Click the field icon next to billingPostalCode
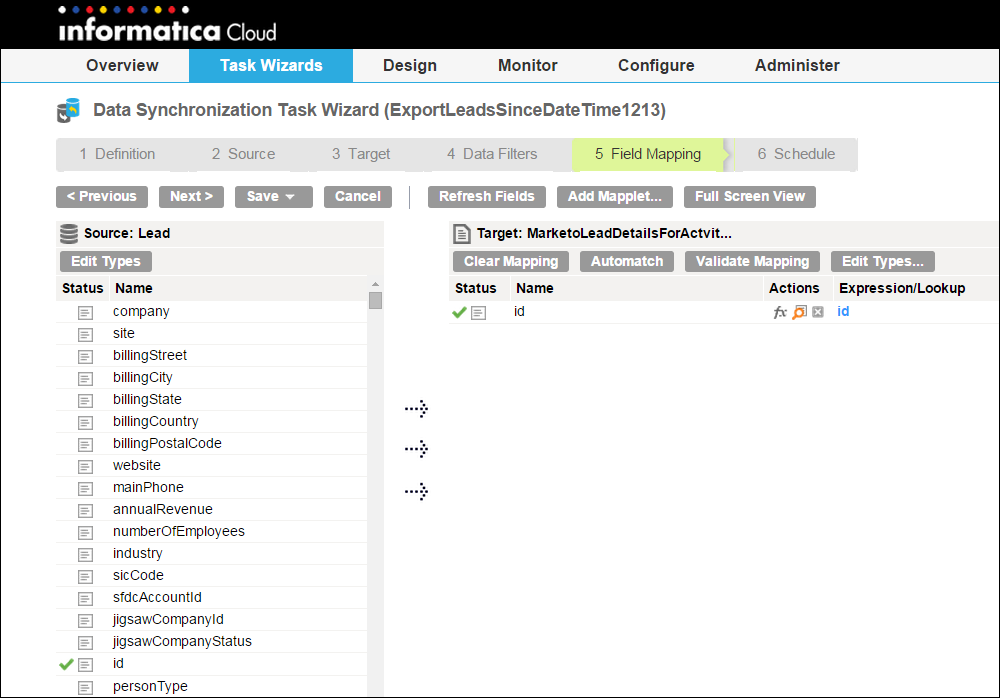Screen dimensions: 1000x698 click(85, 445)
